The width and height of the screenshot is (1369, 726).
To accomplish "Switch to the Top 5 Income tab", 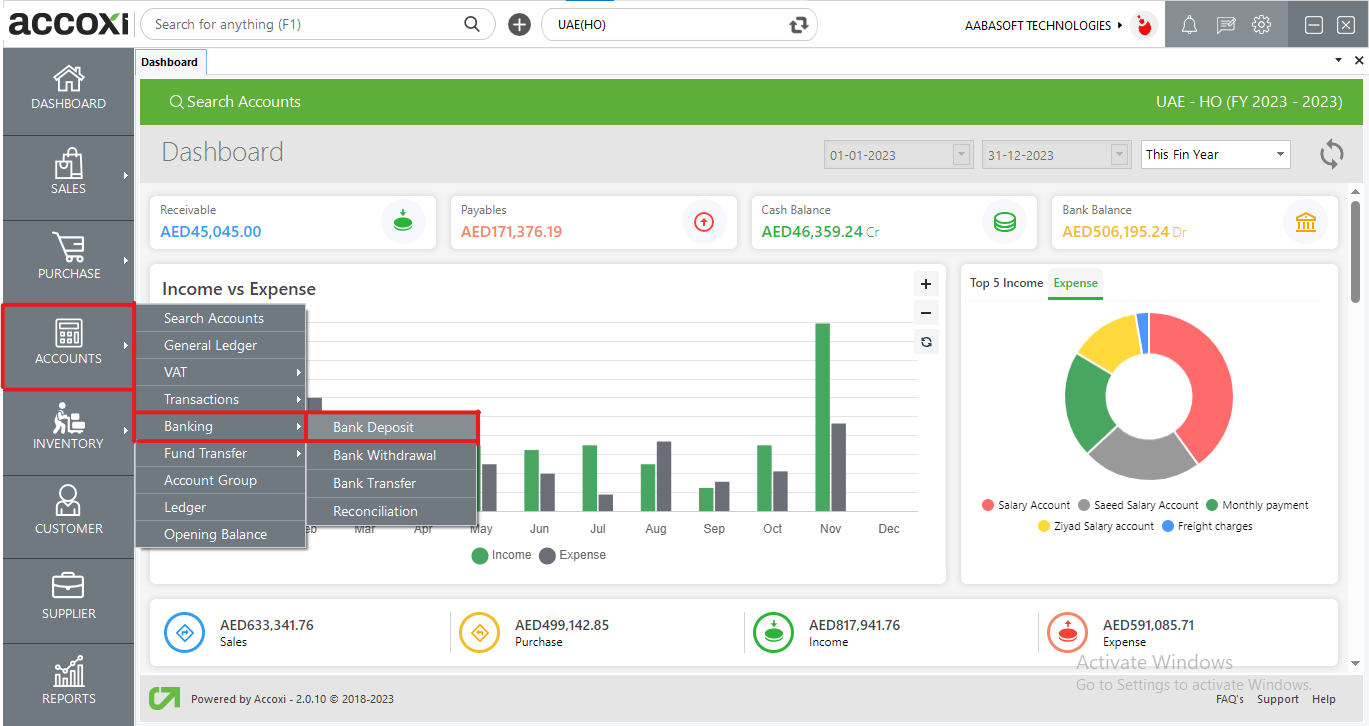I will point(1006,283).
